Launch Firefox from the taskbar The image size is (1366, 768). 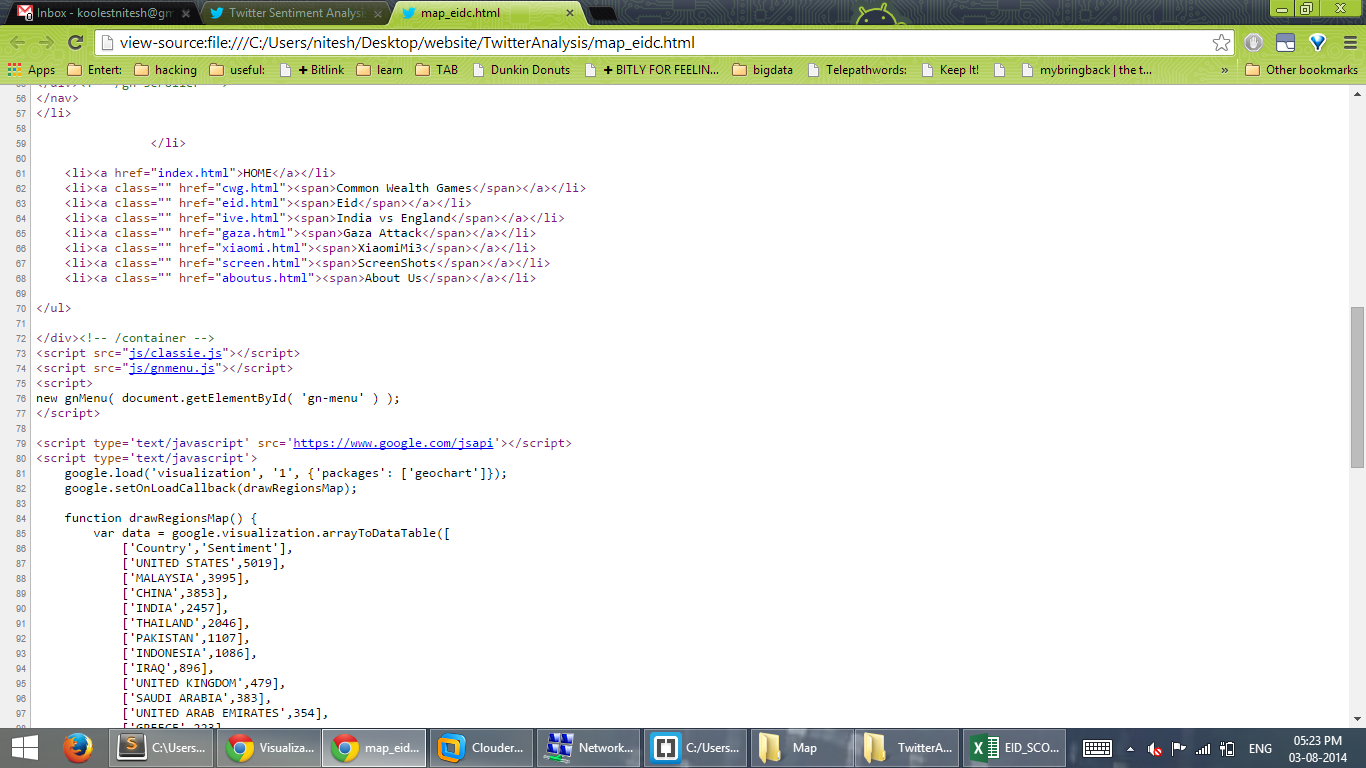click(78, 748)
